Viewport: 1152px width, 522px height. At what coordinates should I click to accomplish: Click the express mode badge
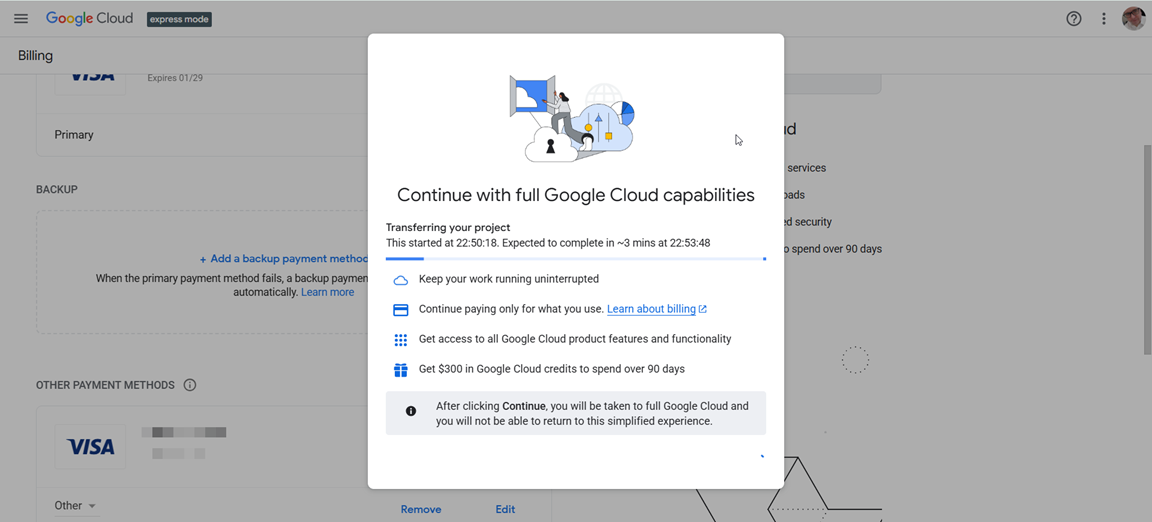click(179, 19)
